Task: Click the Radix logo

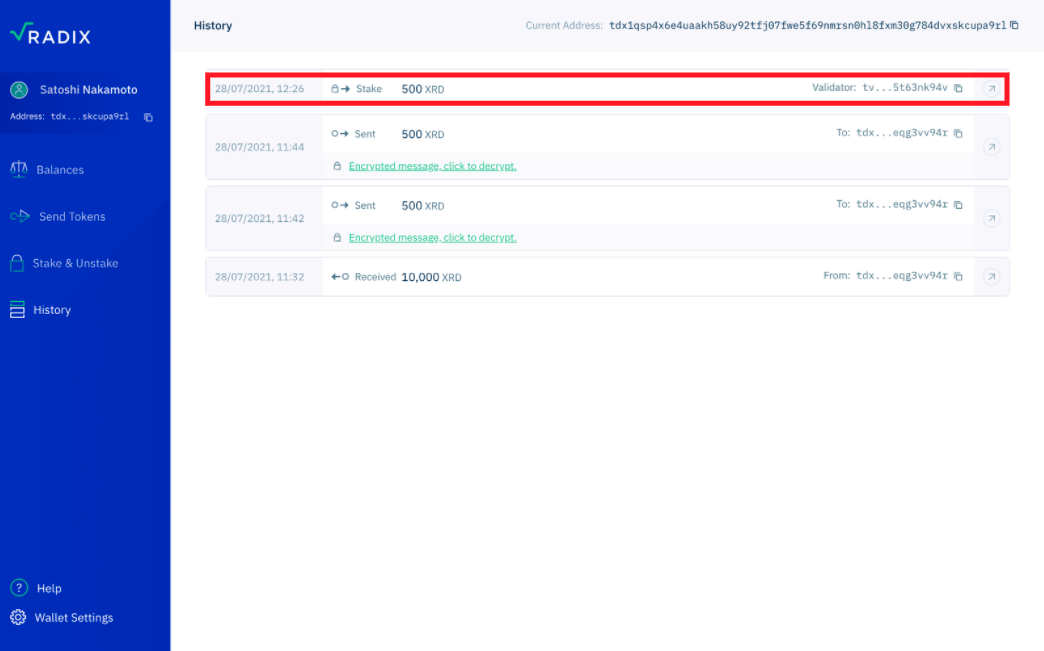Action: click(51, 34)
